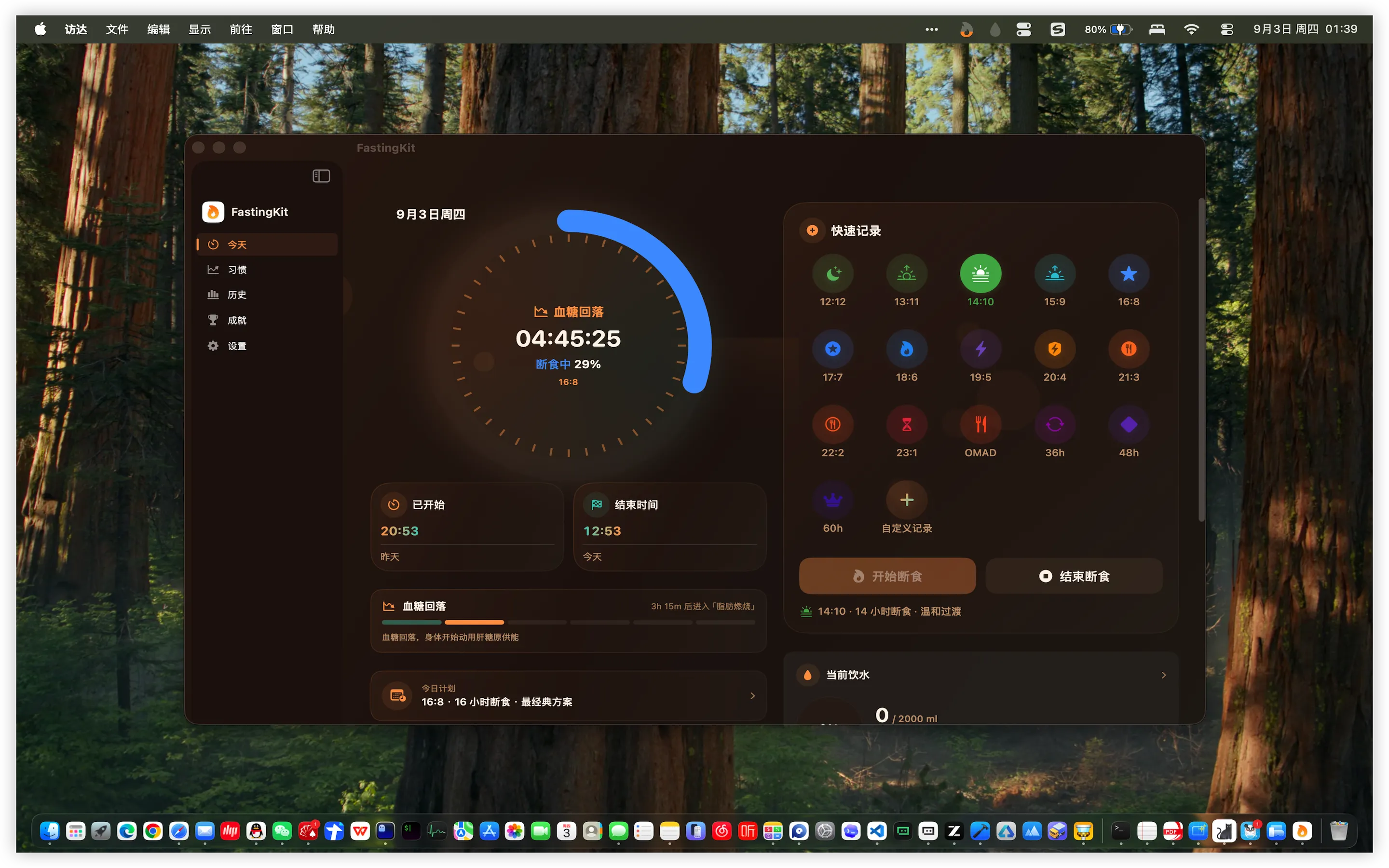Click the 结束时间 flag icon
The height and width of the screenshot is (868, 1389).
point(596,504)
